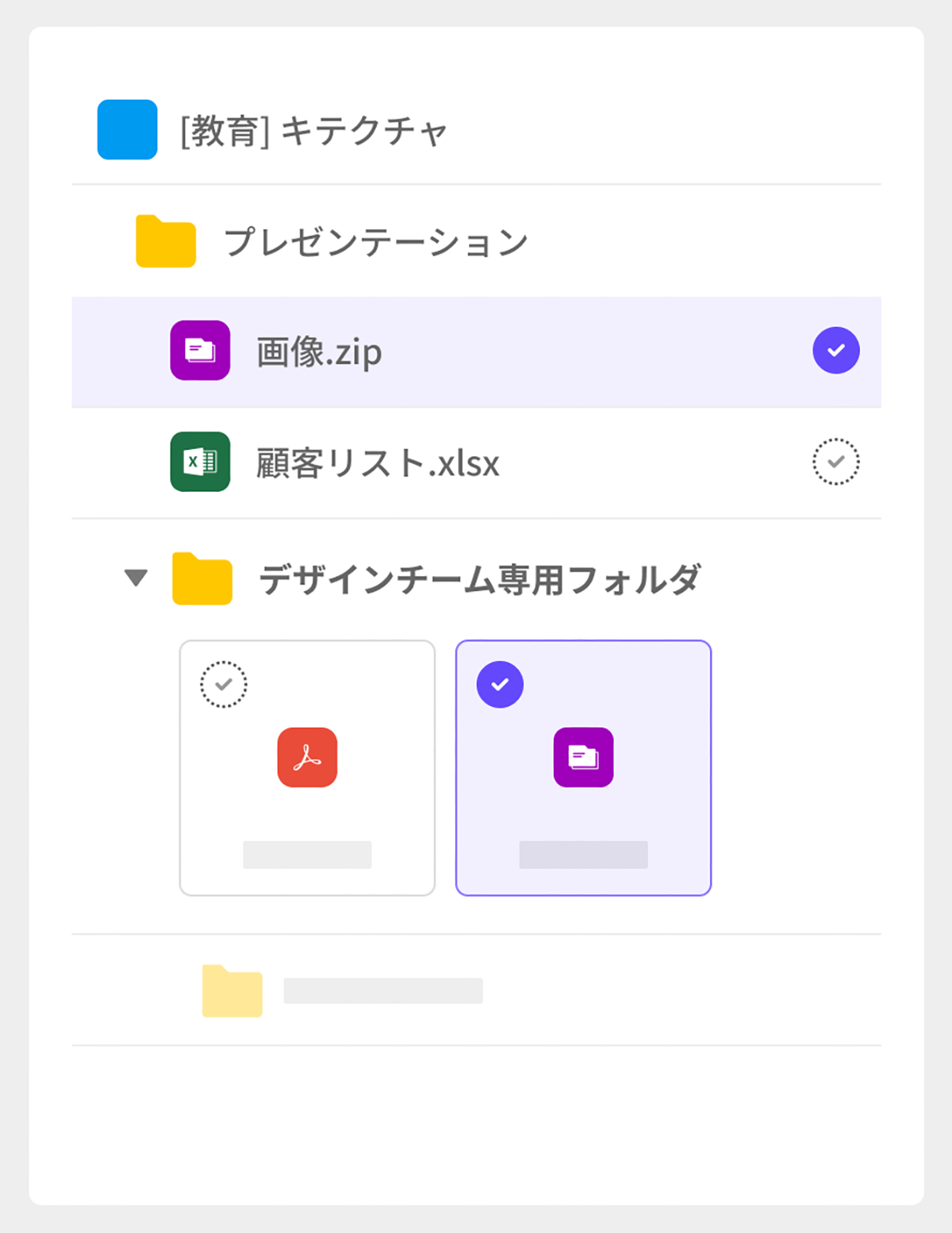
Task: Uncheck the 画像.zip selection checkmark
Action: coord(836,350)
